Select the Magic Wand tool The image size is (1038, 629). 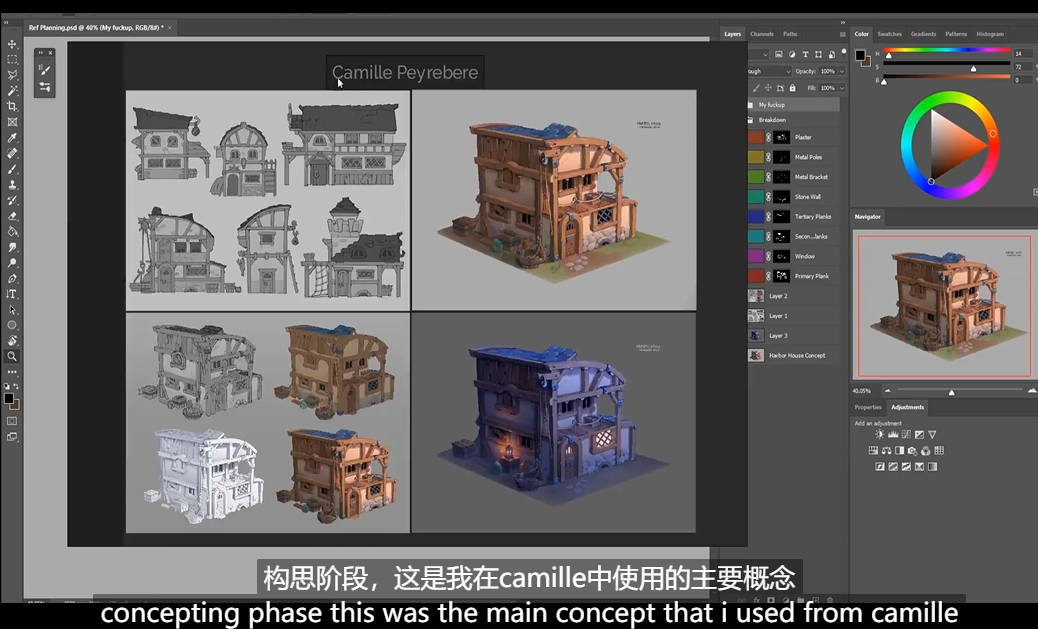click(x=12, y=91)
